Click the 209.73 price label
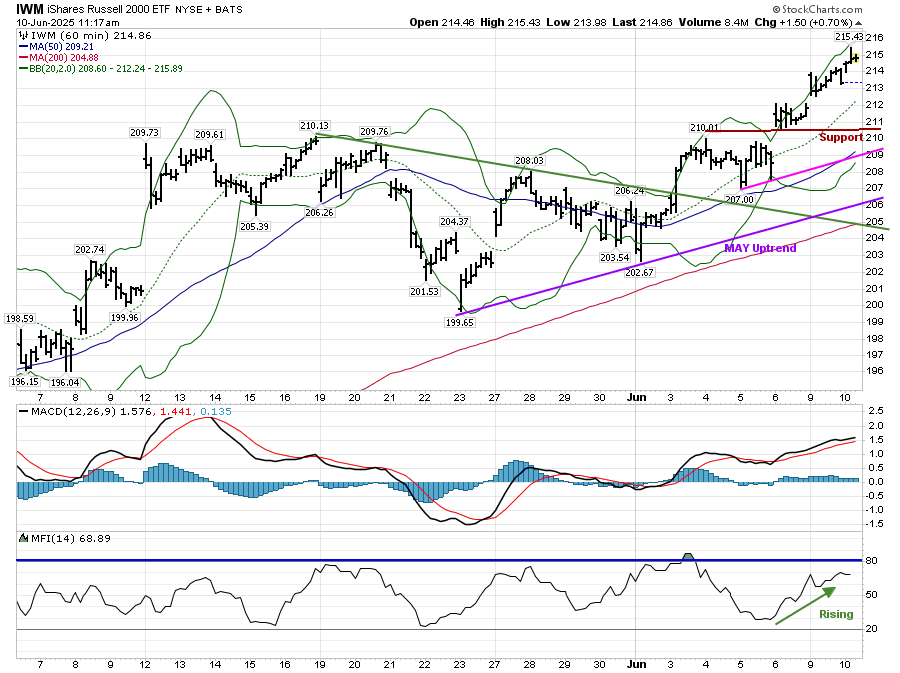The width and height of the screenshot is (900, 673). click(145, 133)
